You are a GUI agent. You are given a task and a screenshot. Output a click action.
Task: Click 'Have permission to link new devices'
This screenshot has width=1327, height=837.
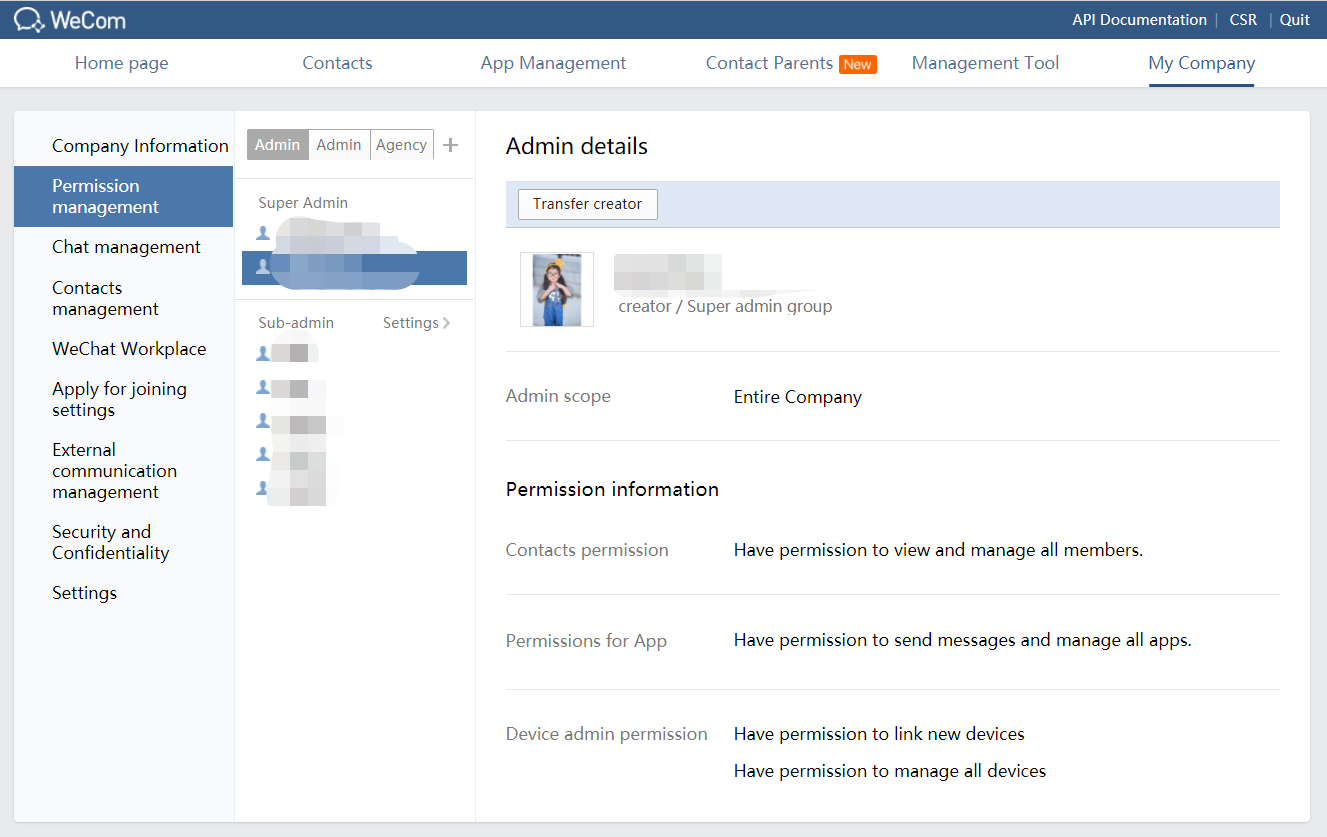tap(879, 734)
